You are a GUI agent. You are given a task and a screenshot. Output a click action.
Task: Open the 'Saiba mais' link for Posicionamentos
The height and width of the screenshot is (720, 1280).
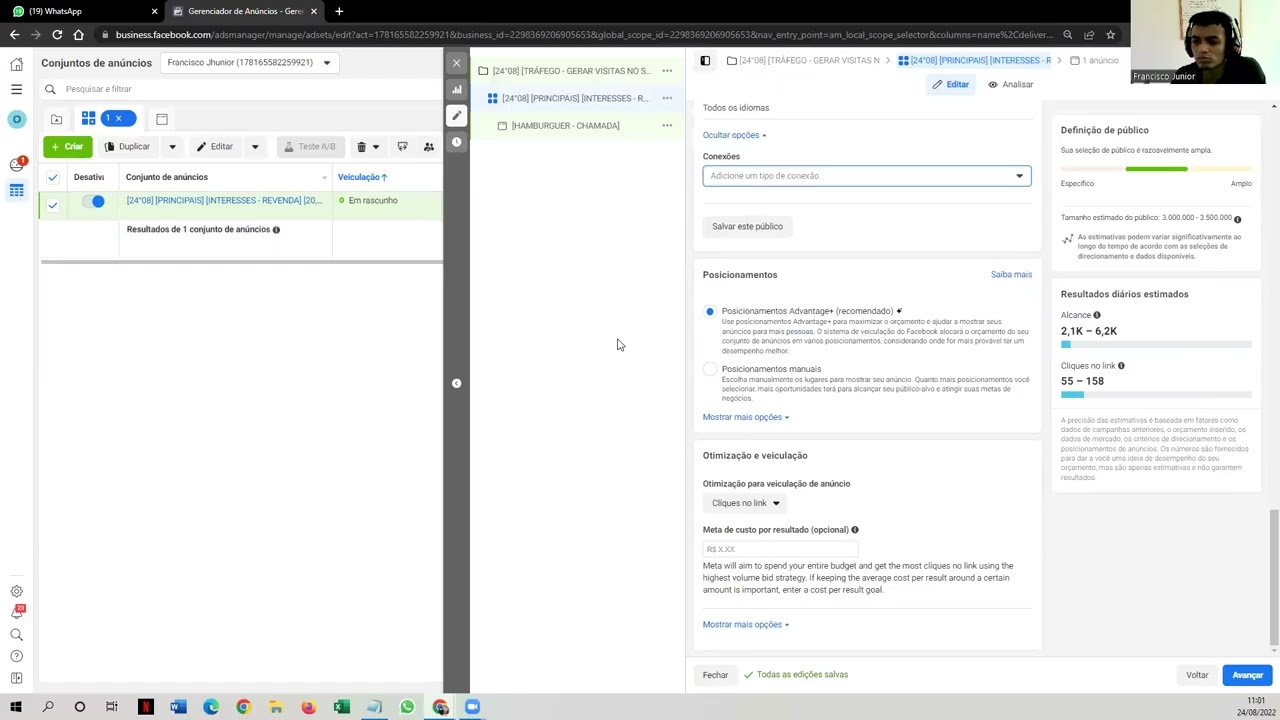(1011, 275)
